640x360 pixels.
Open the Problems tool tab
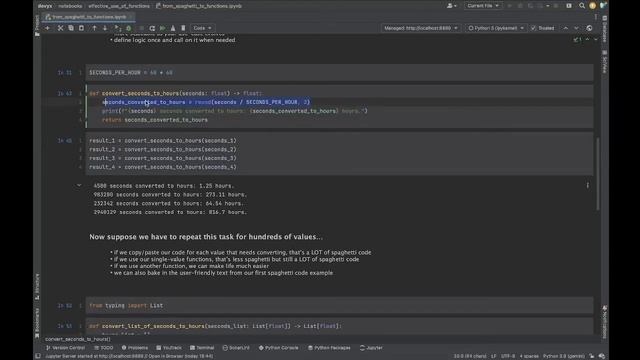[135, 348]
